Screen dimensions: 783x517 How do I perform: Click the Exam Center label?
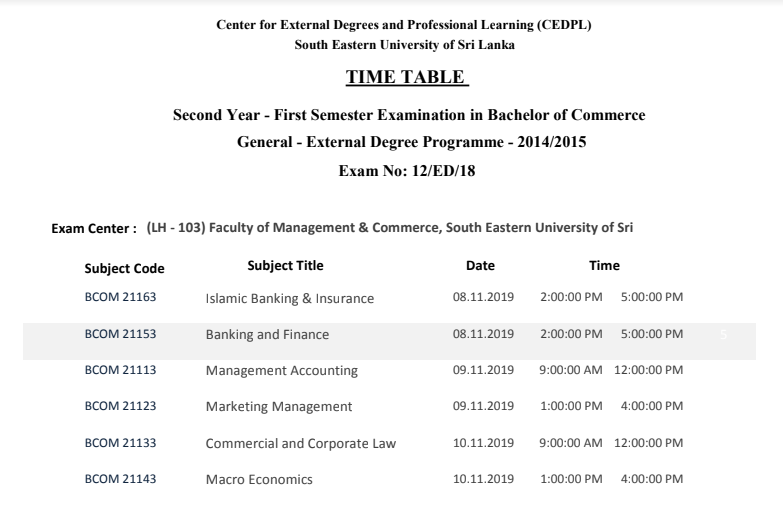click(94, 229)
